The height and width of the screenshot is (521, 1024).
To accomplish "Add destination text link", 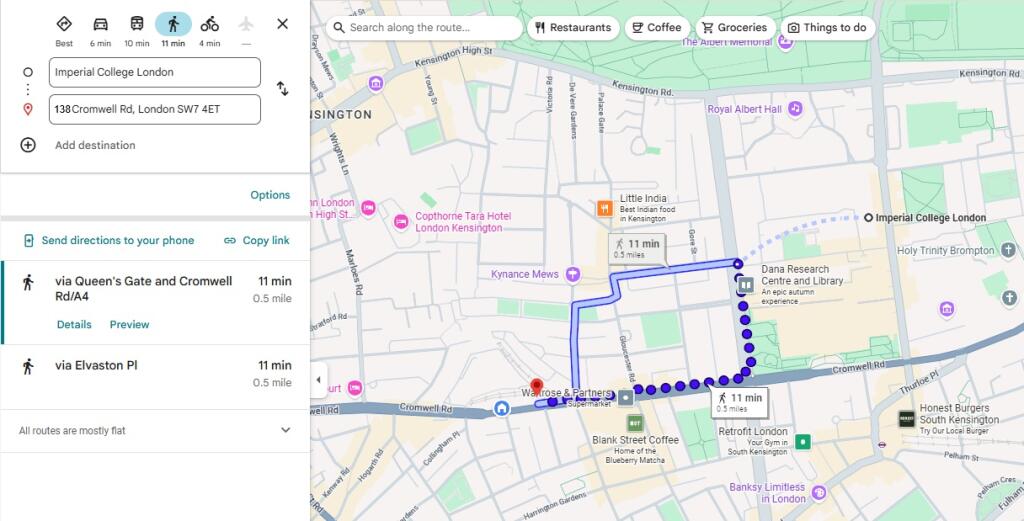I will point(95,145).
